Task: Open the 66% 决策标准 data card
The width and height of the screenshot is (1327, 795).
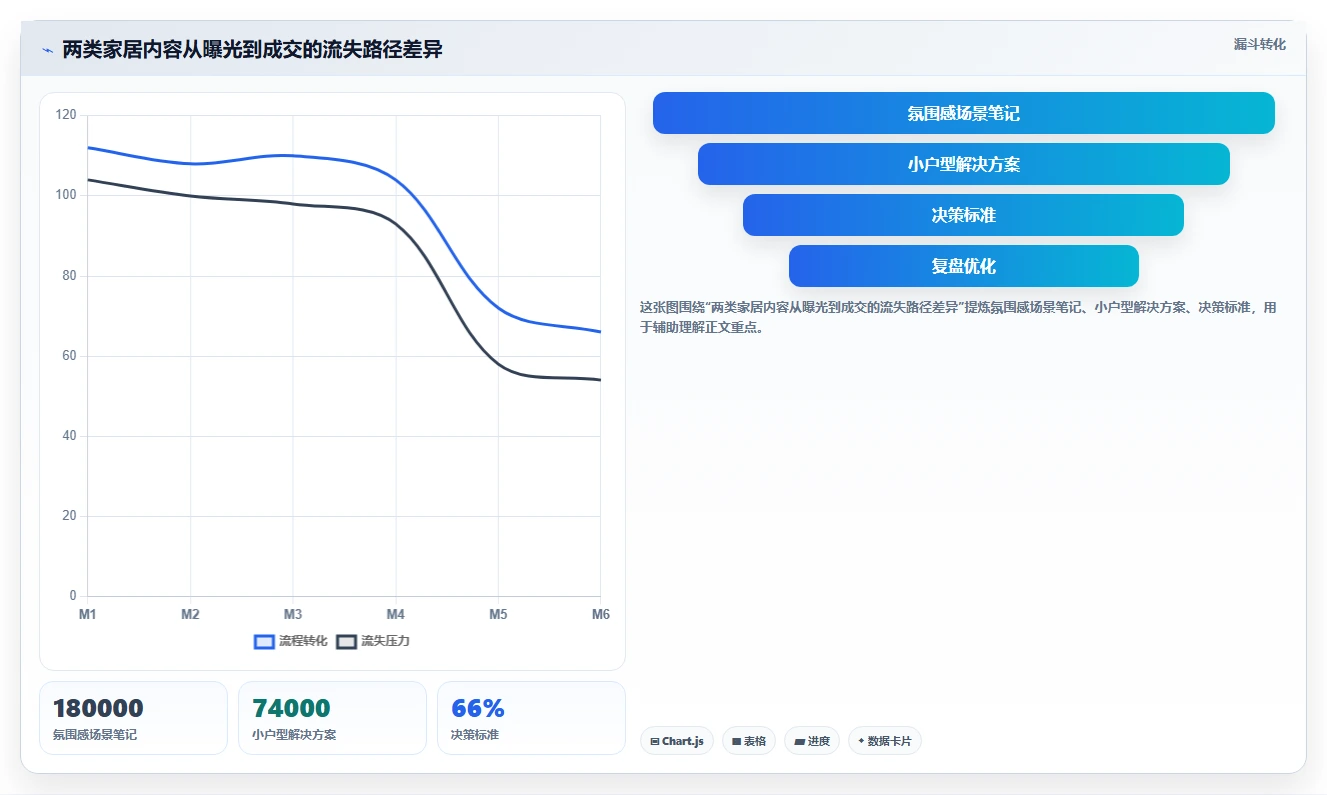Action: [531, 718]
